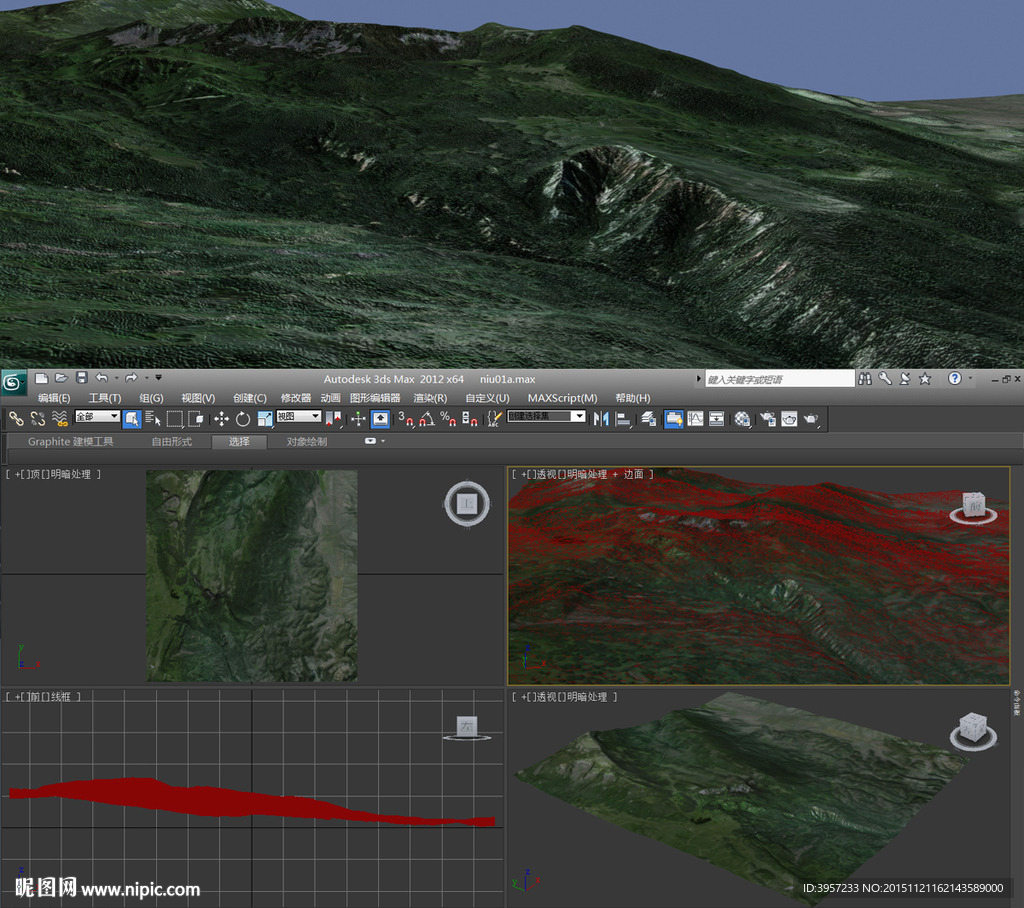Image resolution: width=1024 pixels, height=908 pixels.
Task: Toggle 3D Snaps on
Action: coord(406,419)
